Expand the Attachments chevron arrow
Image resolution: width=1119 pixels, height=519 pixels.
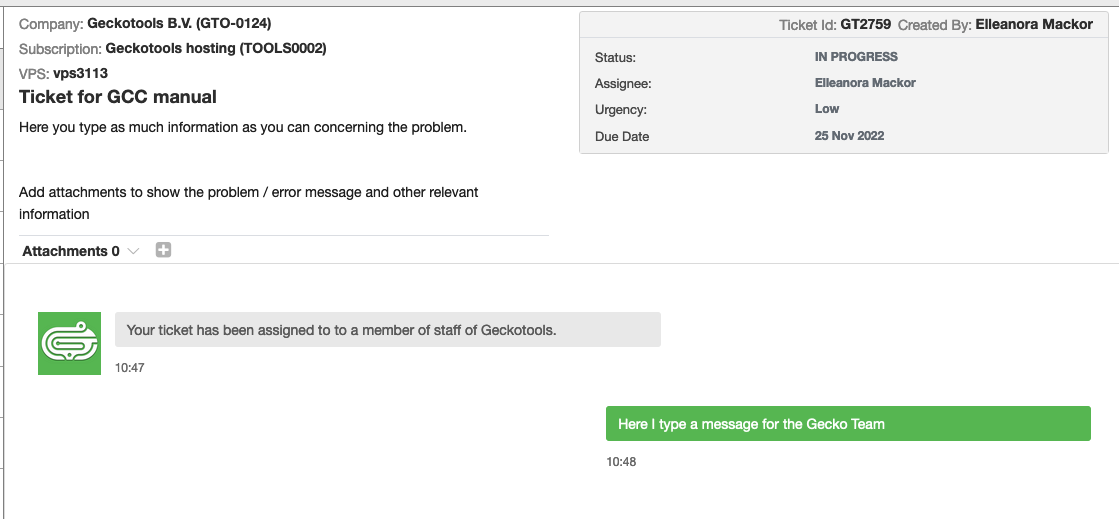pyautogui.click(x=133, y=252)
